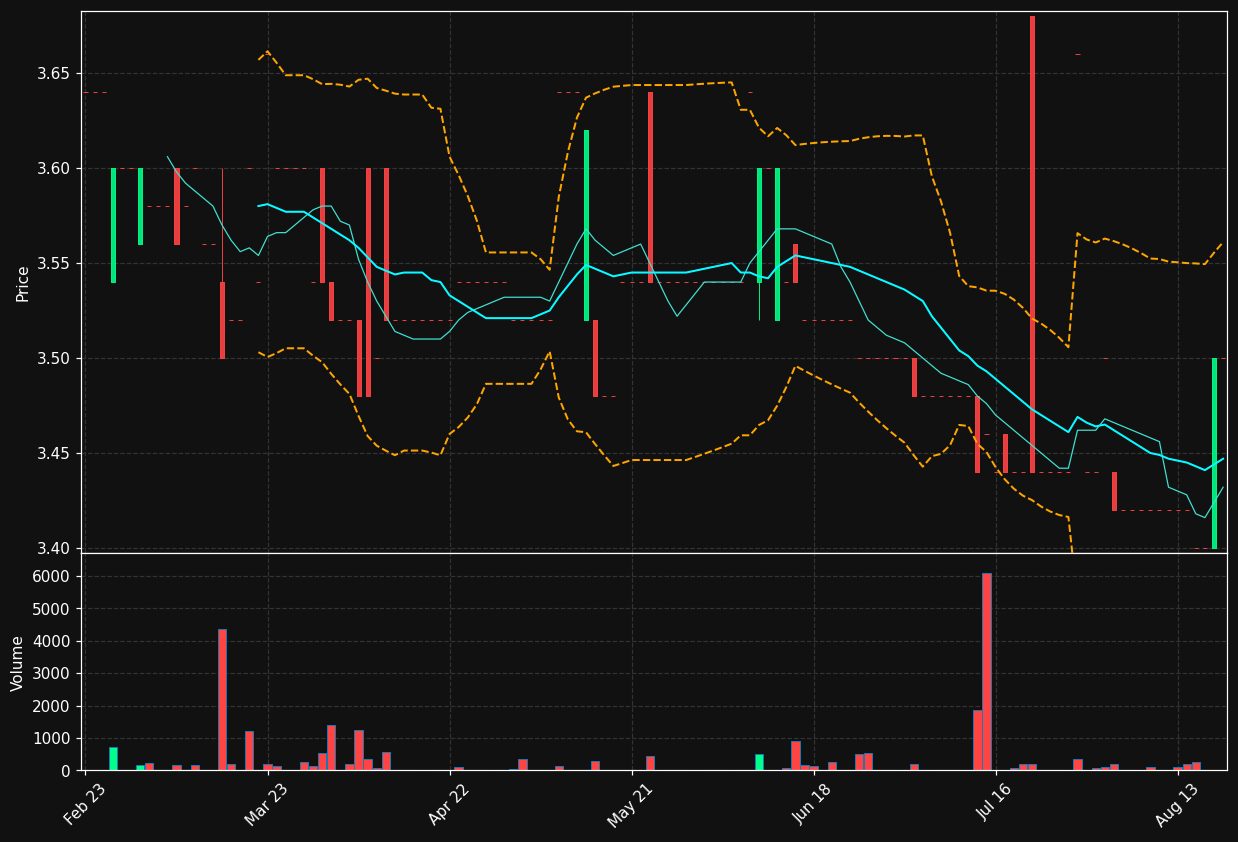1238x842 pixels.
Task: Click the 3.45 price axis label
Action: 56,454
